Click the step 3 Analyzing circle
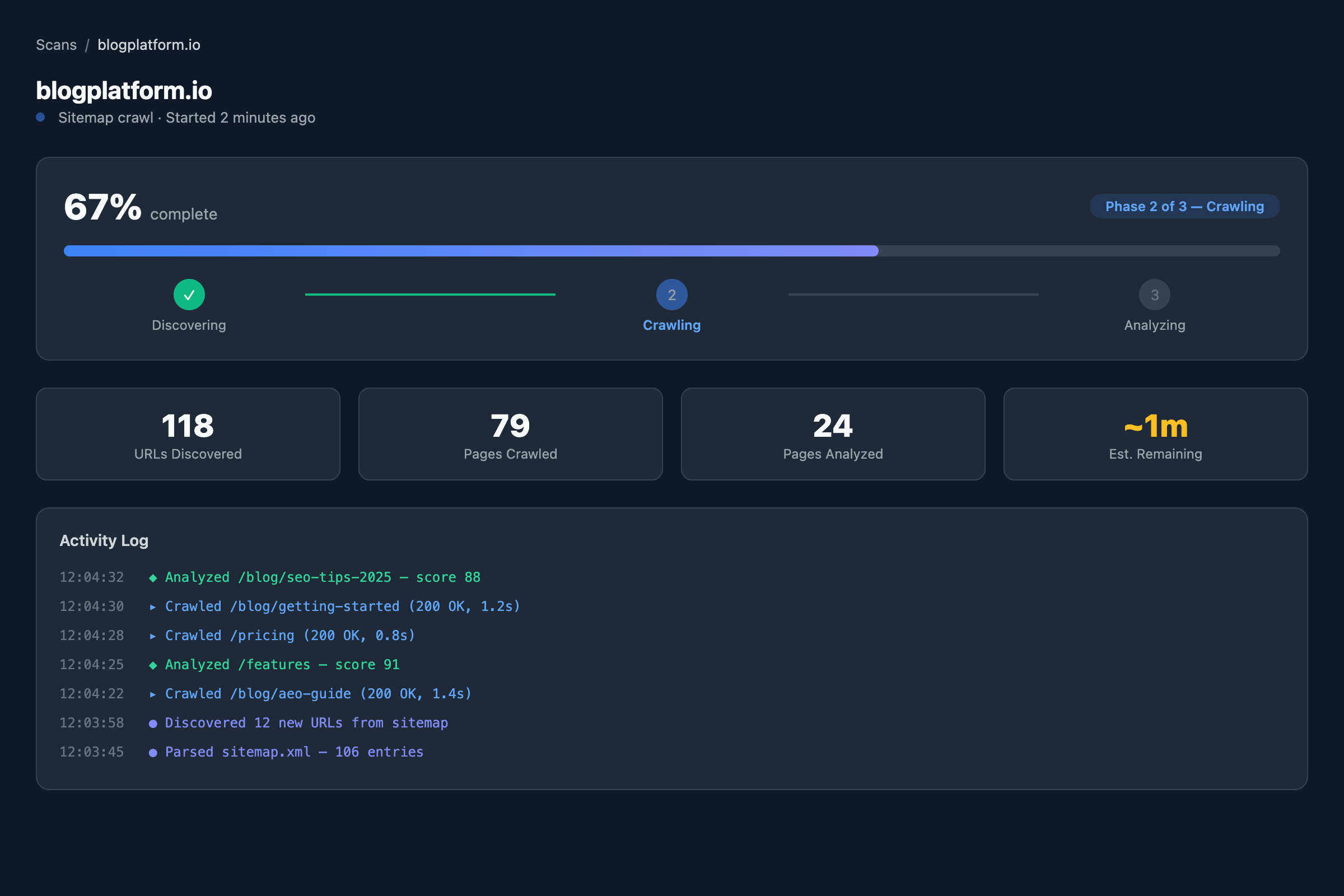This screenshot has height=896, width=1344. pyautogui.click(x=1154, y=295)
